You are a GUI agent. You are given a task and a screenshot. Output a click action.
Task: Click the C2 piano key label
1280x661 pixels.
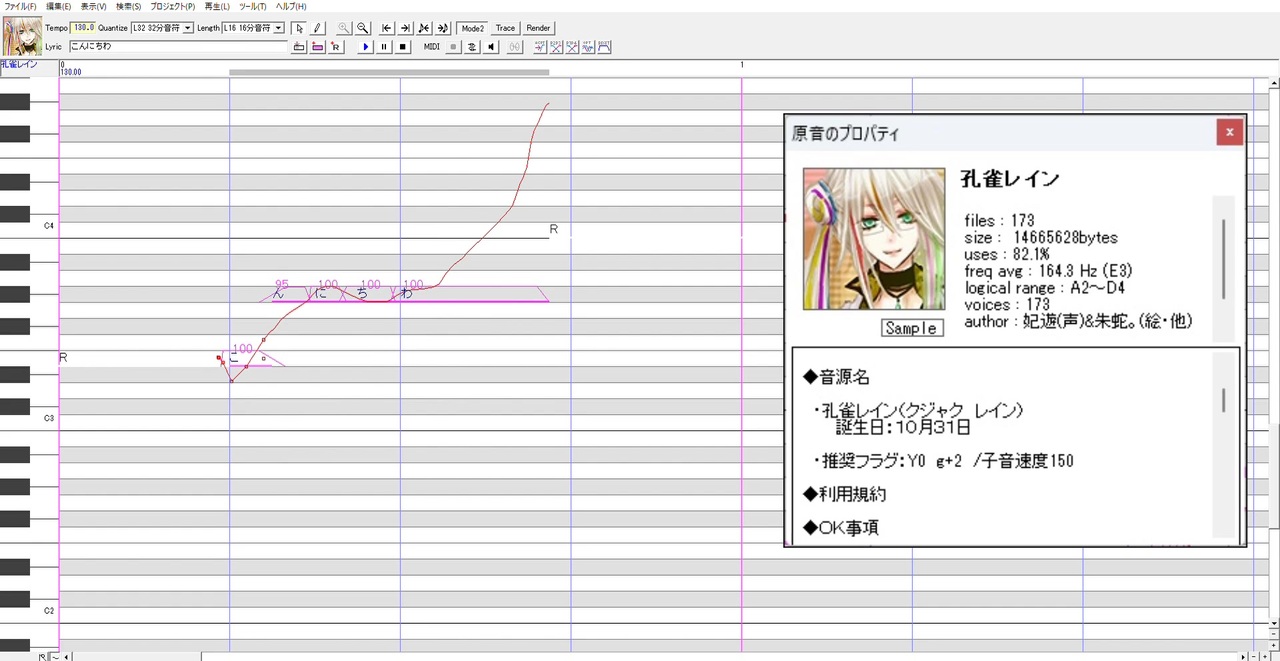[48, 610]
